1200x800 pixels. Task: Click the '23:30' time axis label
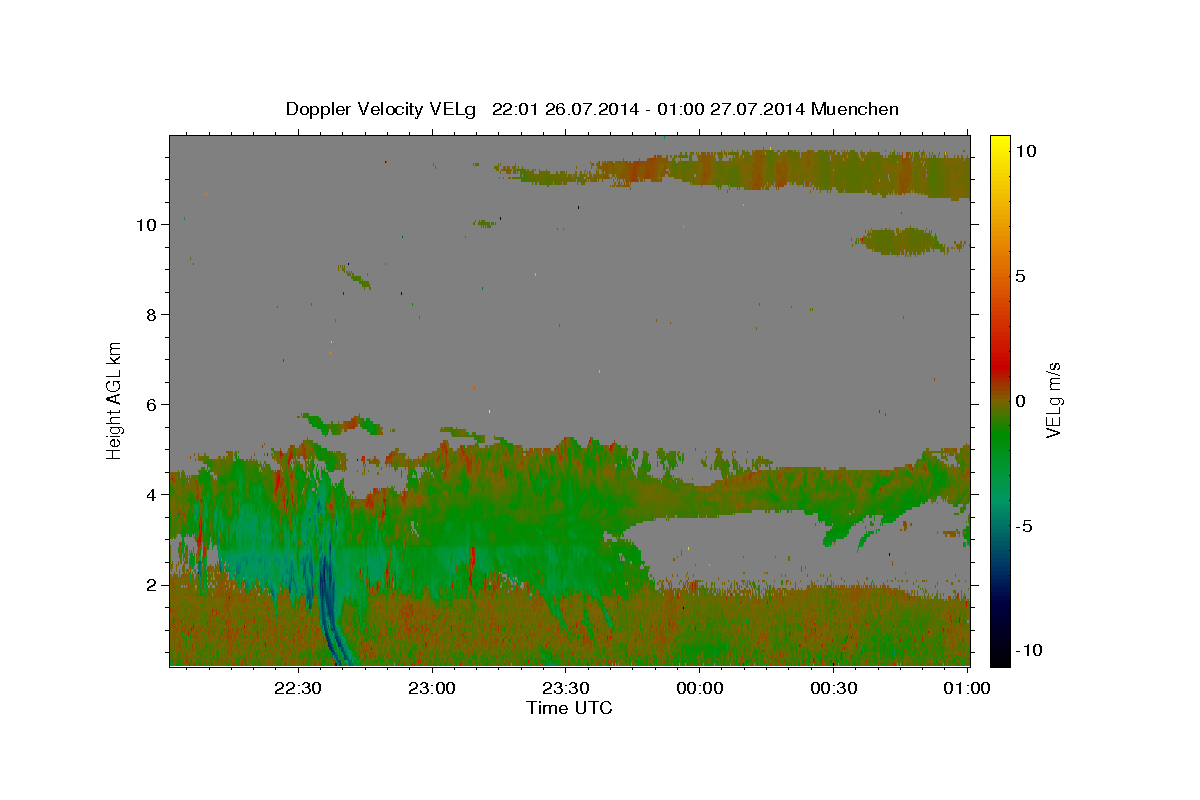565,688
